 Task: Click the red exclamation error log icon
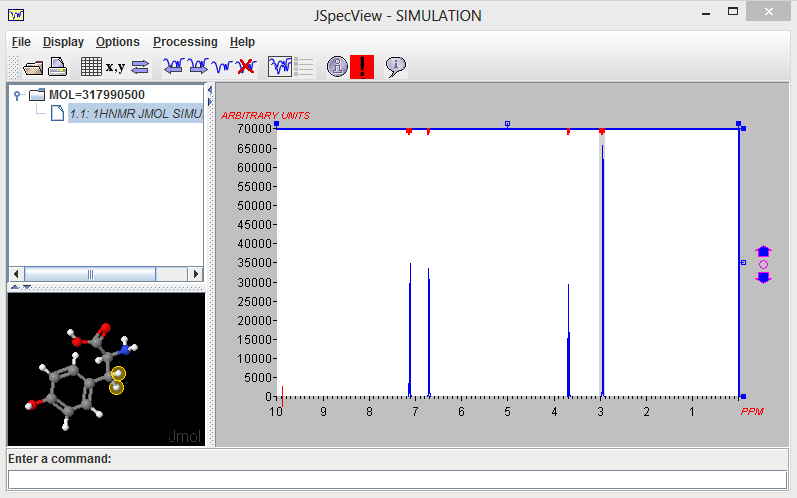pyautogui.click(x=362, y=67)
